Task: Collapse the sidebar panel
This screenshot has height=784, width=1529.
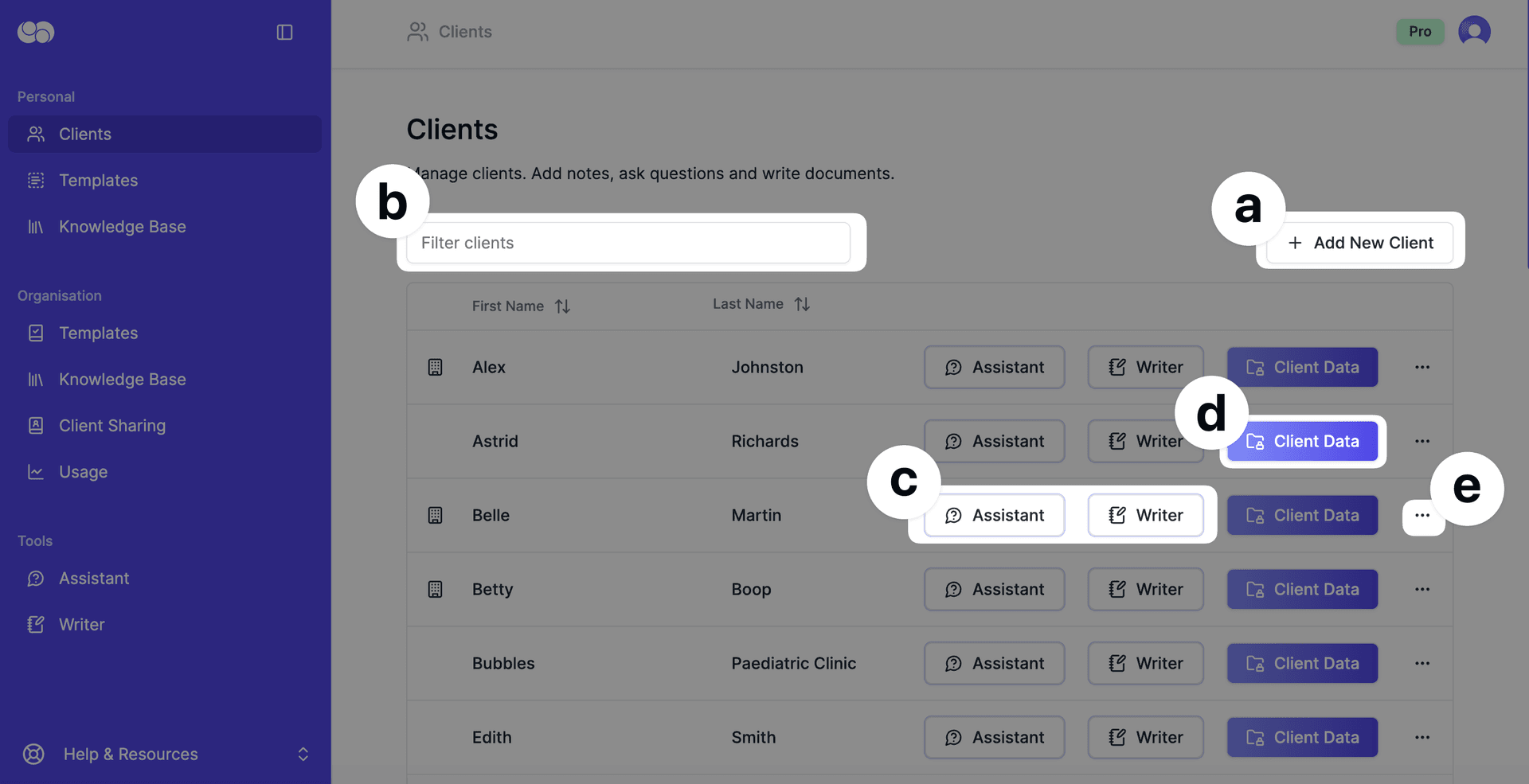Action: coord(285,31)
